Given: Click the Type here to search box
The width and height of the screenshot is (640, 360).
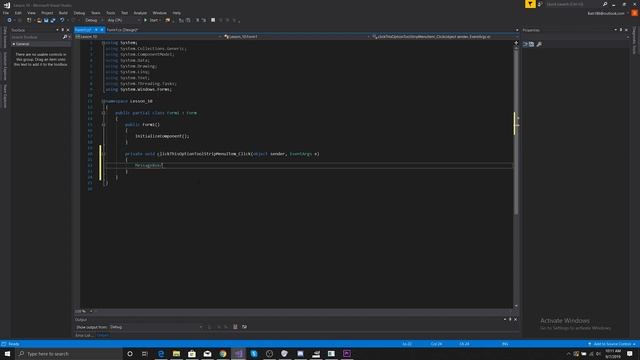Looking at the screenshot, I should coord(69,353).
